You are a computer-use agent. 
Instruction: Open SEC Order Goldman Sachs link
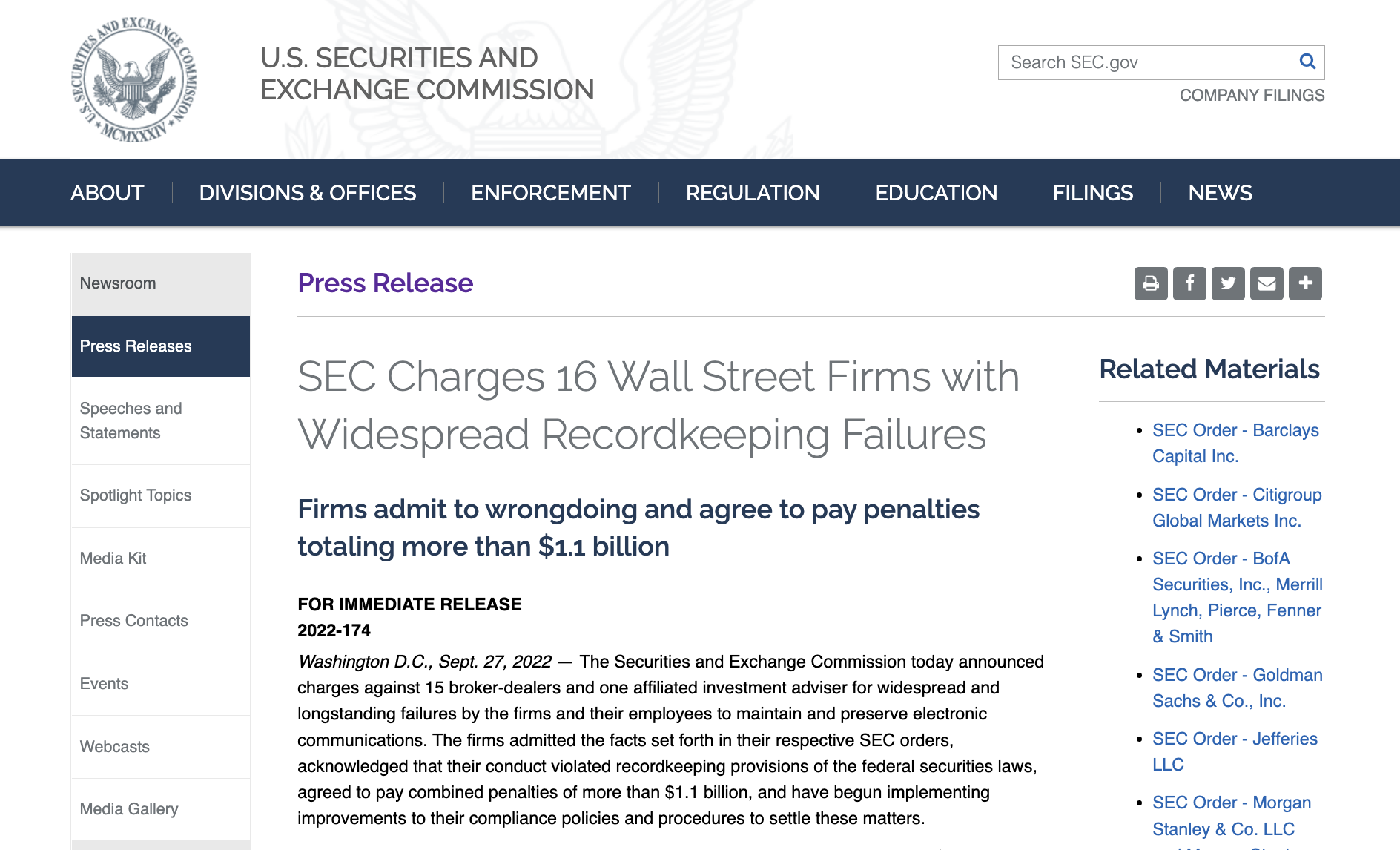(x=1237, y=688)
